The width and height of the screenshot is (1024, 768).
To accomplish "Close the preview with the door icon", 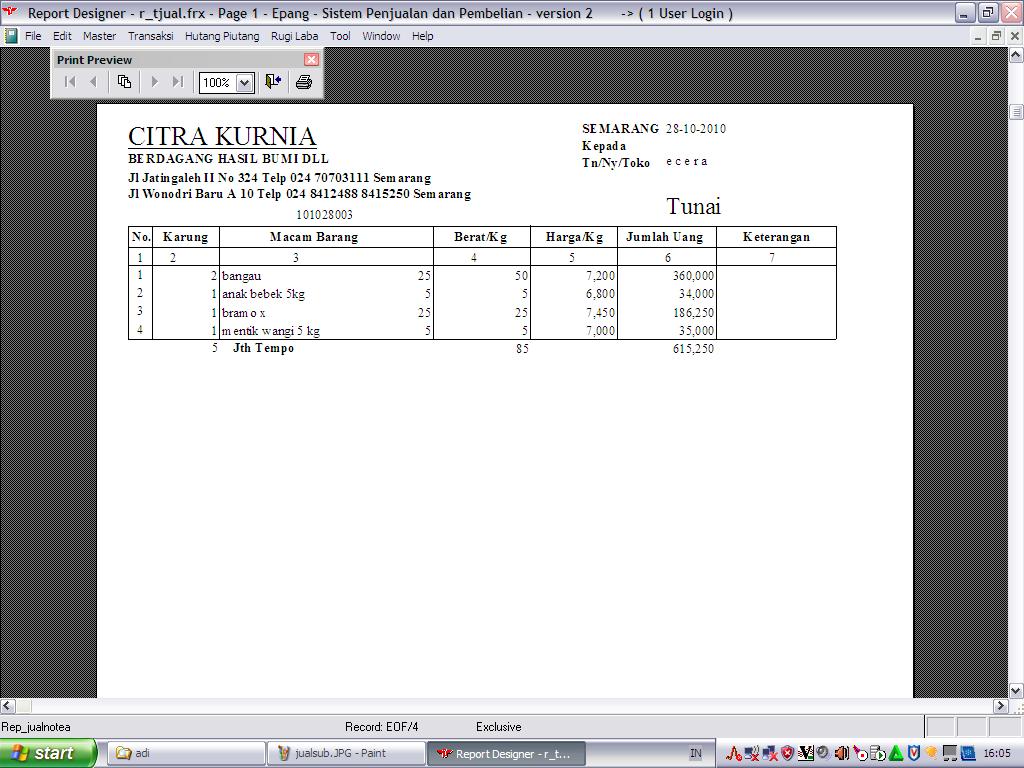I will tap(273, 82).
